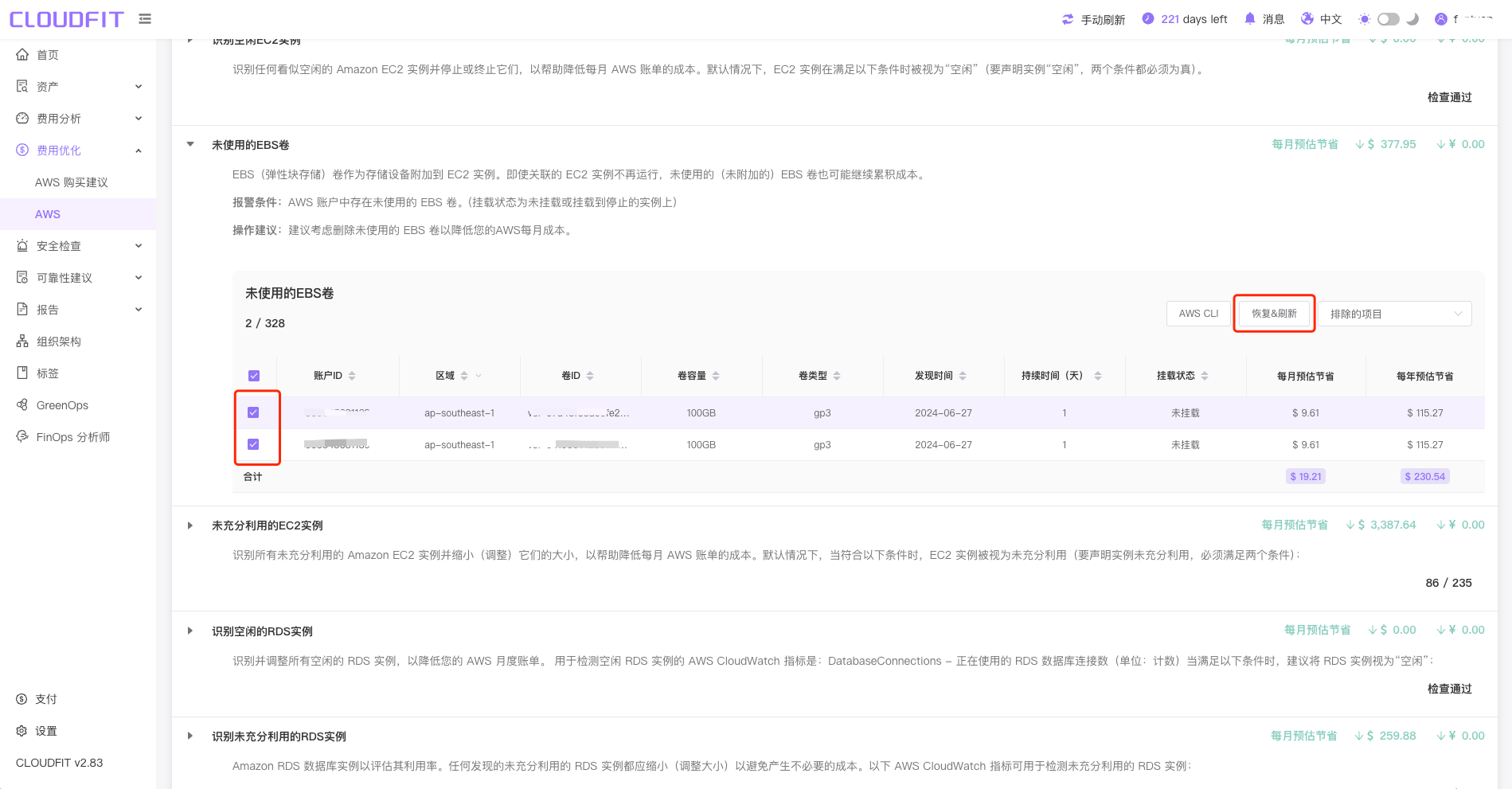Click the home icon beside 首页
Image resolution: width=1512 pixels, height=789 pixels.
pyautogui.click(x=22, y=54)
